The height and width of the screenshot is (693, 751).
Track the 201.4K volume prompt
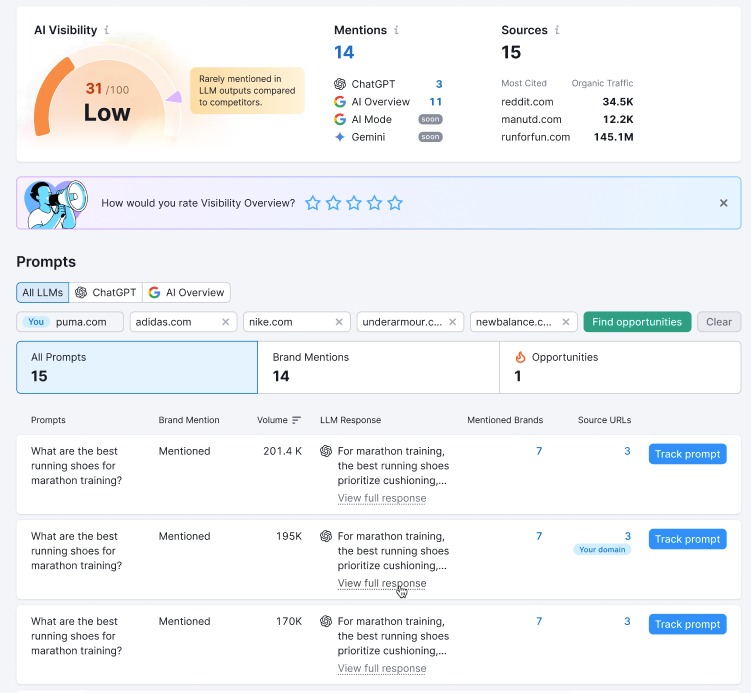click(x=687, y=454)
